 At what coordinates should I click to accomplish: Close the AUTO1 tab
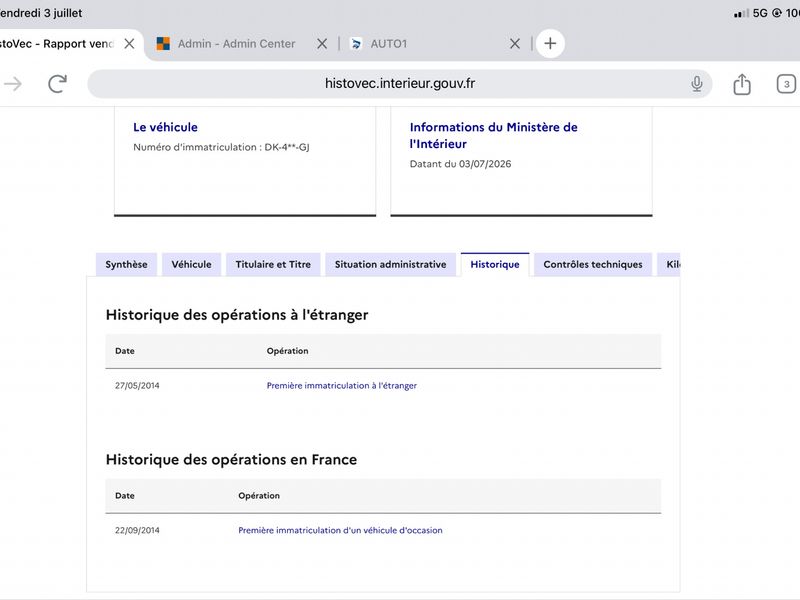[x=515, y=44]
